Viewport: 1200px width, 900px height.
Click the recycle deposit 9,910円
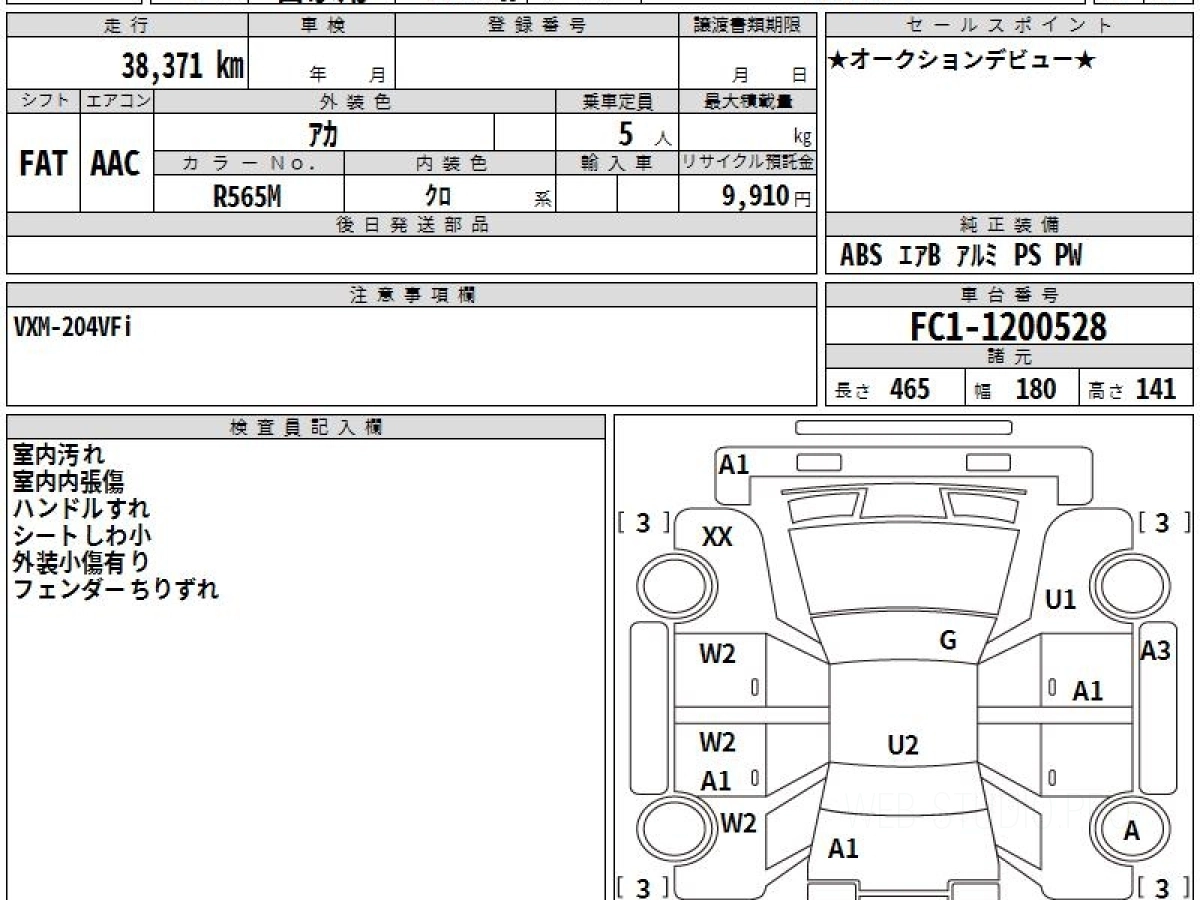tap(766, 196)
